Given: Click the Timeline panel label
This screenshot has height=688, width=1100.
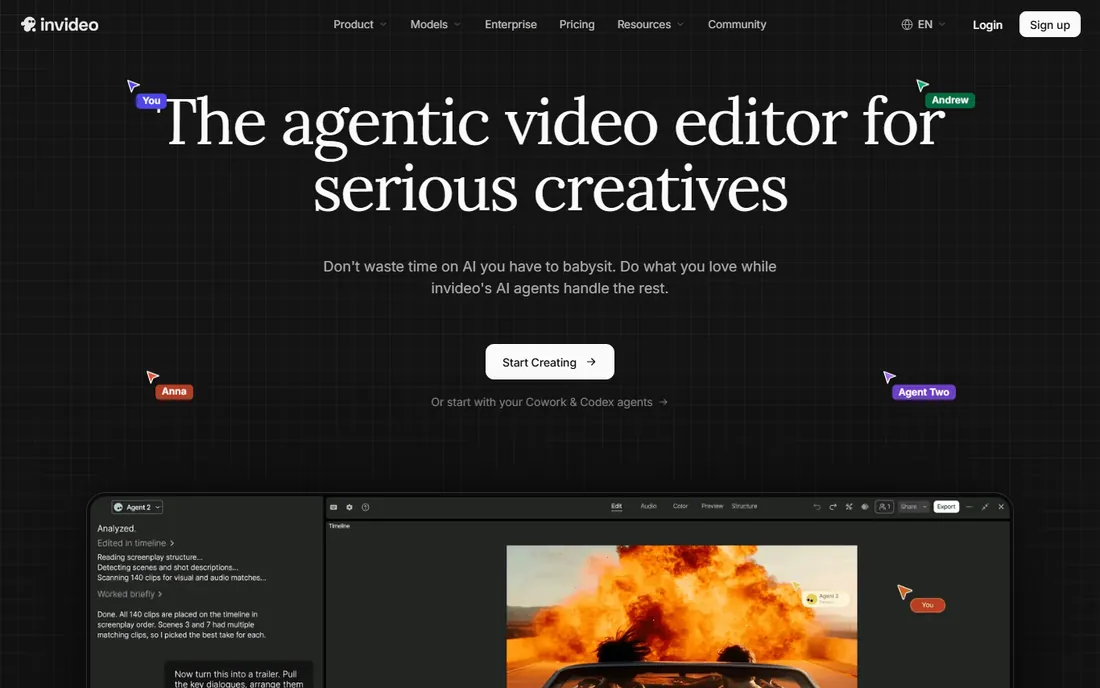Looking at the screenshot, I should (x=340, y=526).
